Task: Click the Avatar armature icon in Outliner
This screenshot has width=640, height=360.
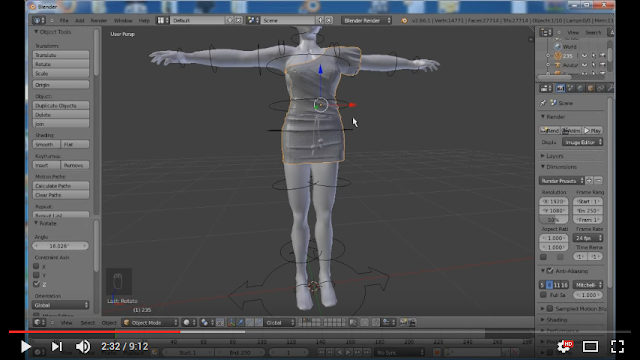Action: [x=558, y=65]
